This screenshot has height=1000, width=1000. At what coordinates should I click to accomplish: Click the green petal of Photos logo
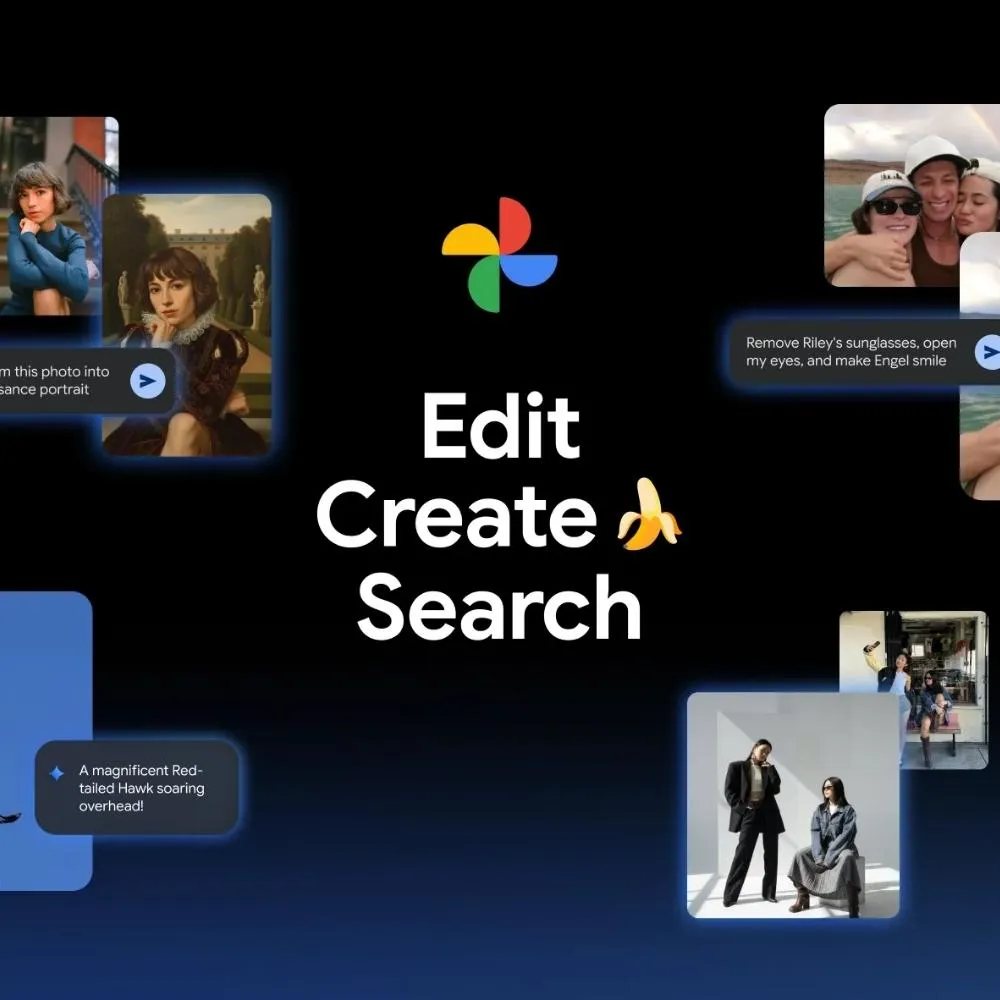(x=485, y=284)
